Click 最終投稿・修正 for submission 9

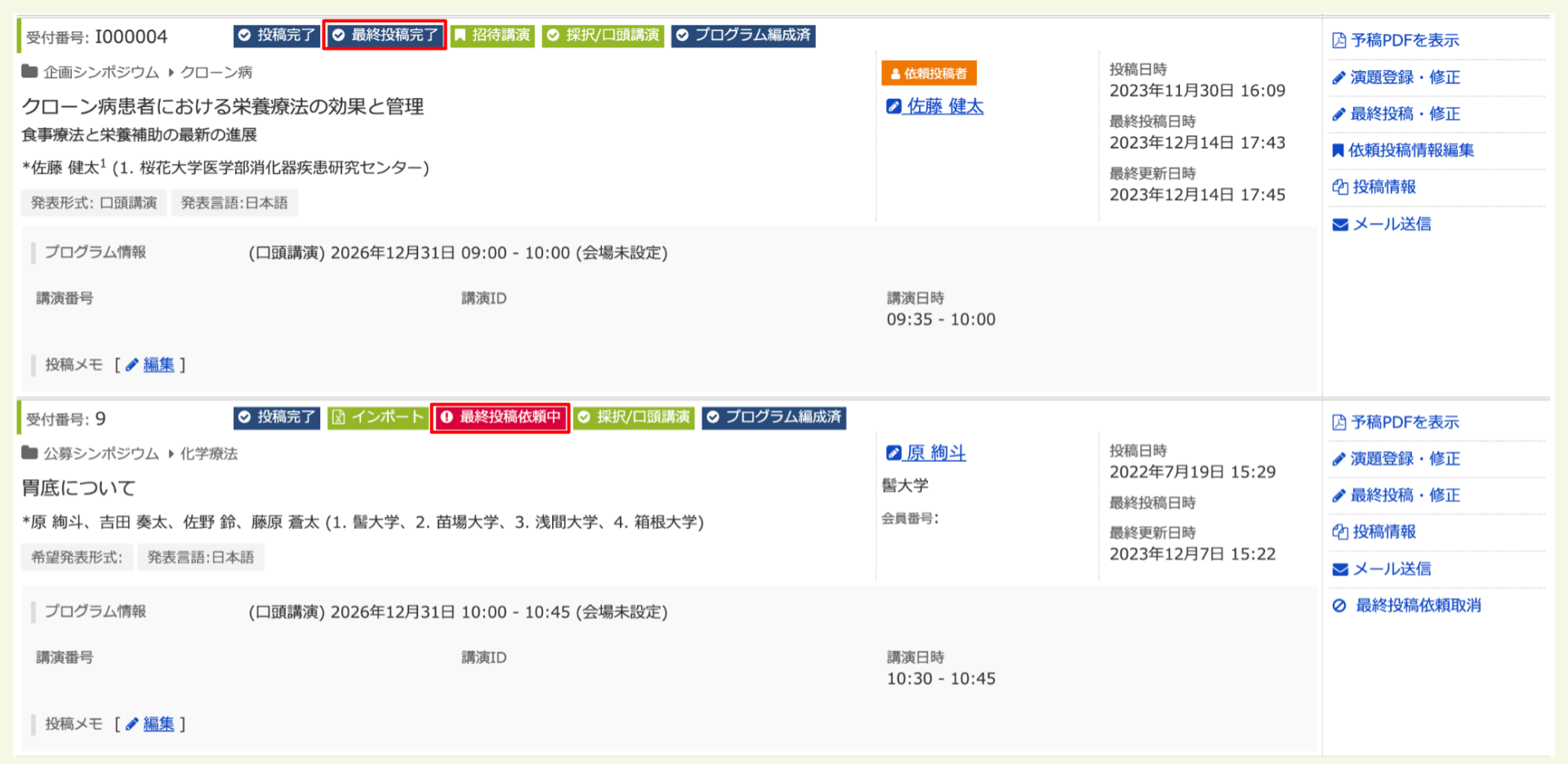(1406, 495)
